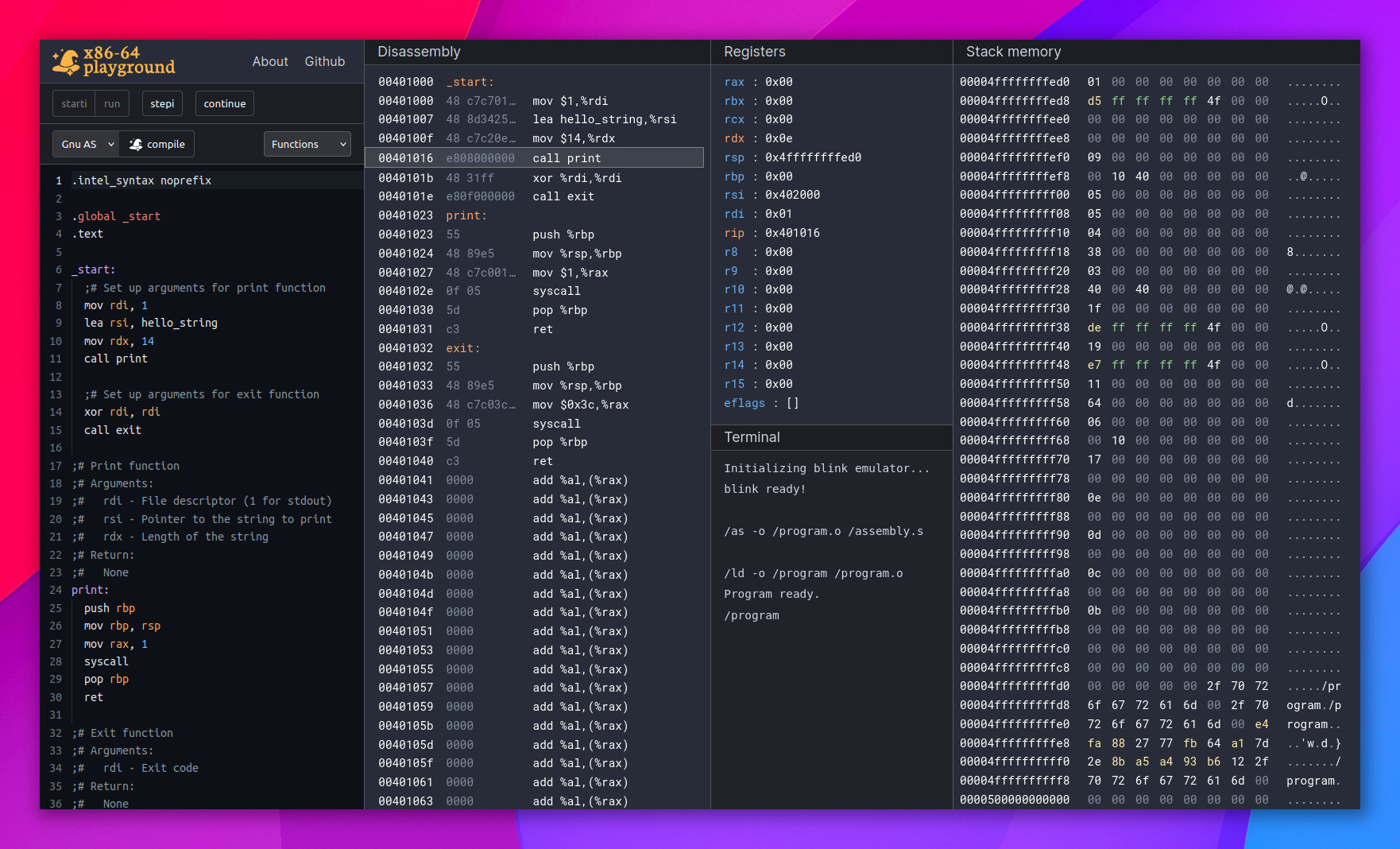Screen dimensions: 1400x849
Task: Expand the chevron next to Gnu AS
Action: pos(110,144)
